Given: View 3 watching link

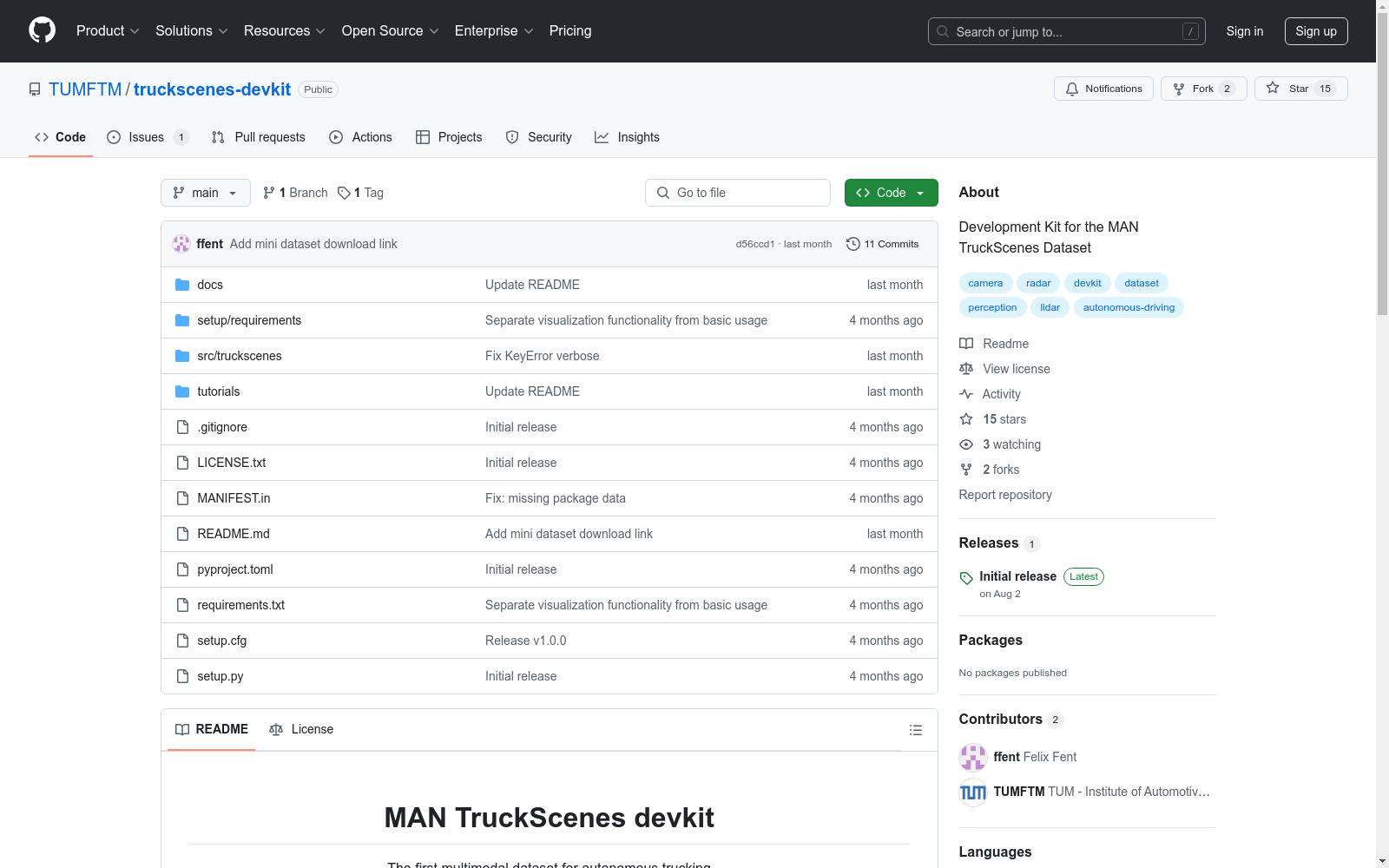Looking at the screenshot, I should click(x=1000, y=444).
